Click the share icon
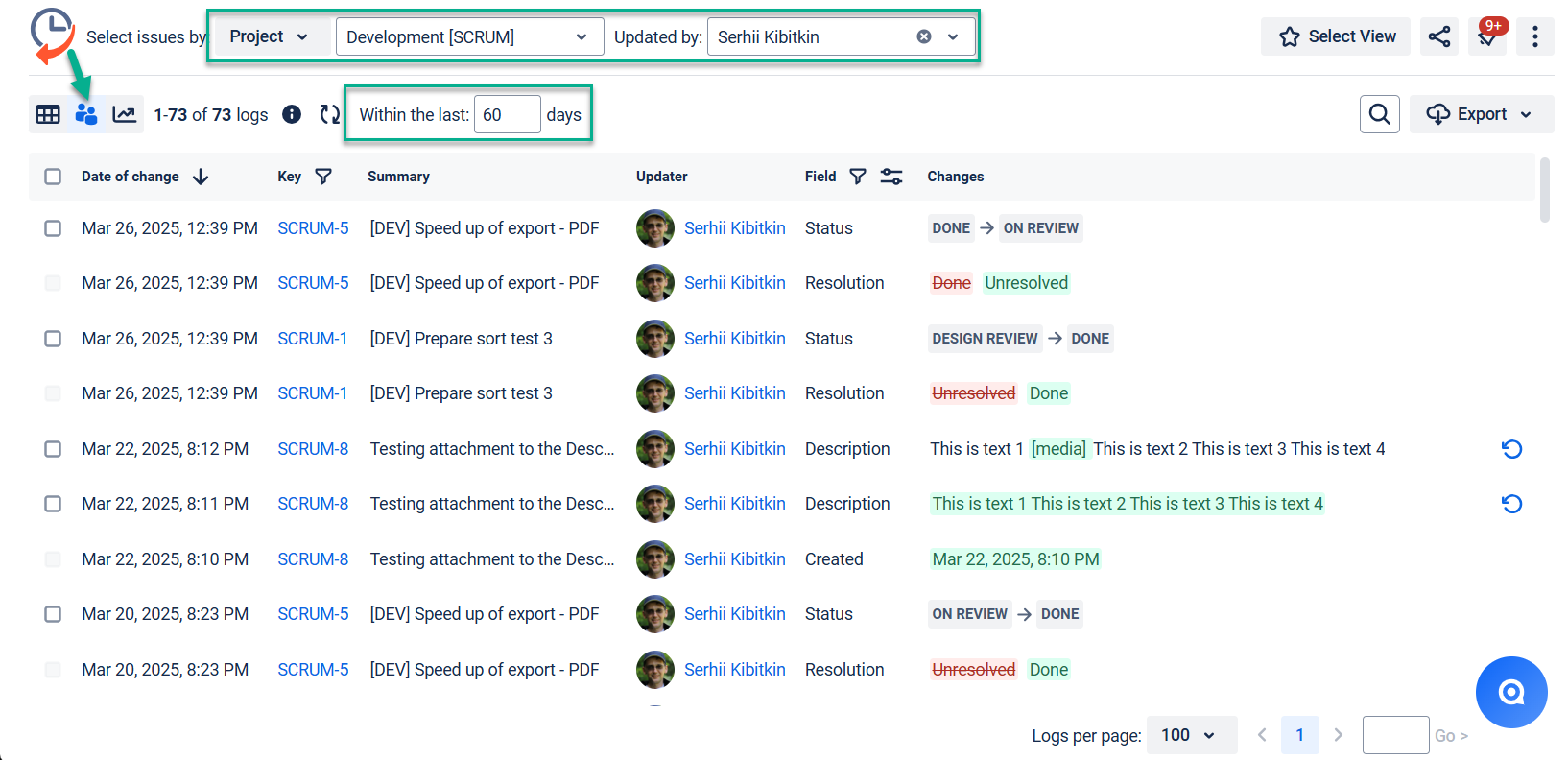The image size is (1568, 760). pos(1438,36)
